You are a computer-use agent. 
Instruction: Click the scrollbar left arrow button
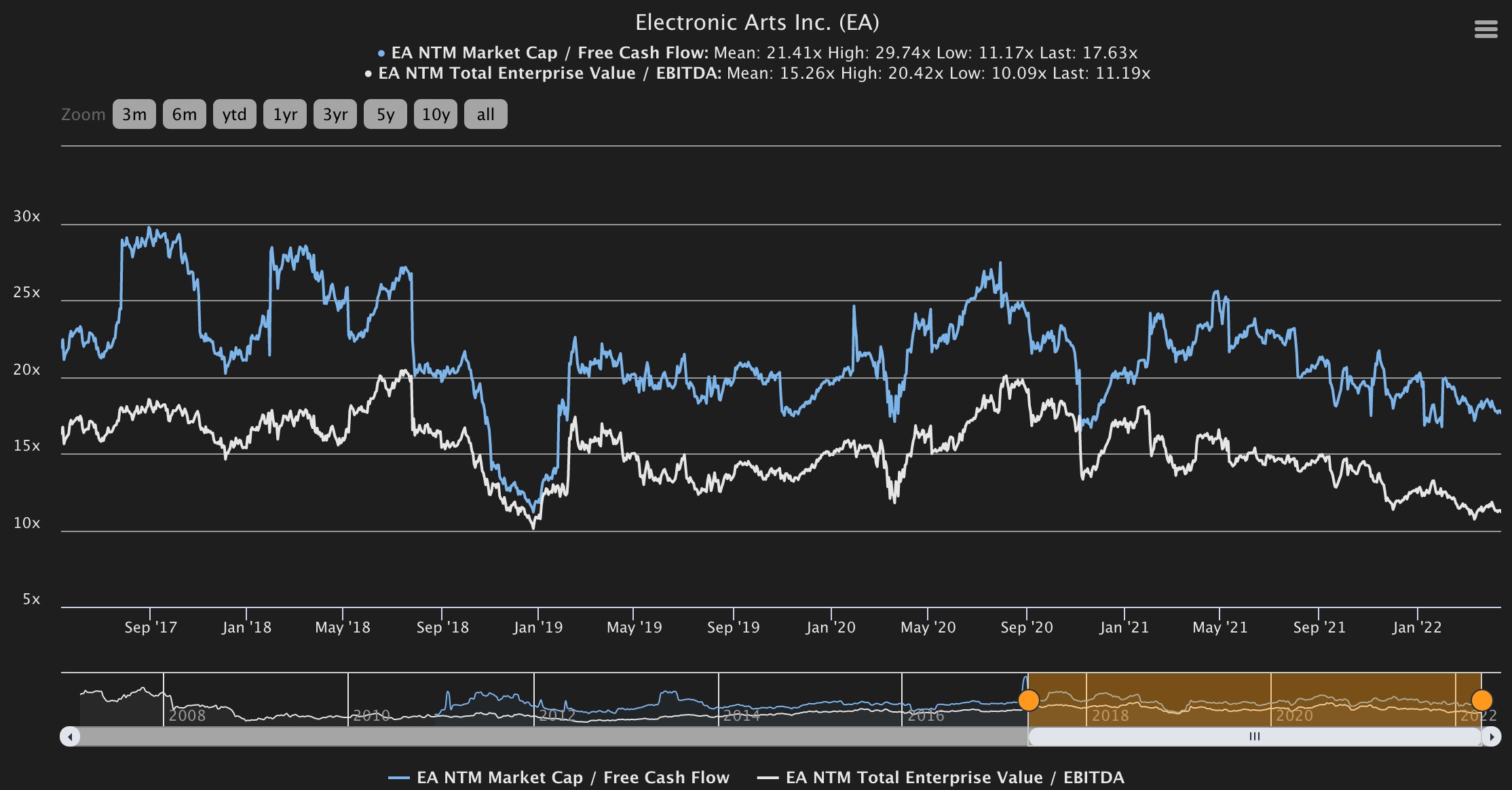70,736
